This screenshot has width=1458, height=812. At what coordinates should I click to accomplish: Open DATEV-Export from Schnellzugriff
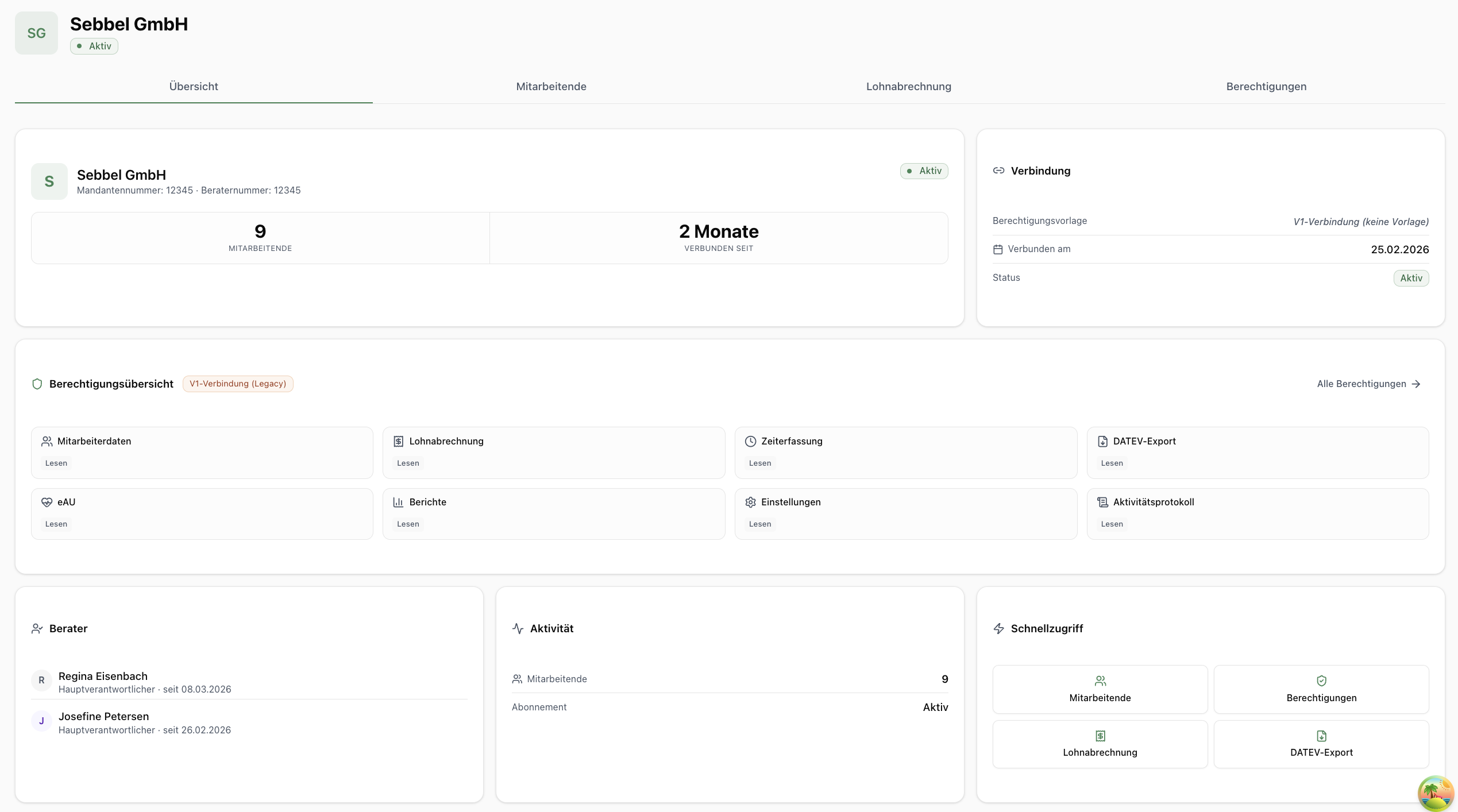(x=1321, y=744)
